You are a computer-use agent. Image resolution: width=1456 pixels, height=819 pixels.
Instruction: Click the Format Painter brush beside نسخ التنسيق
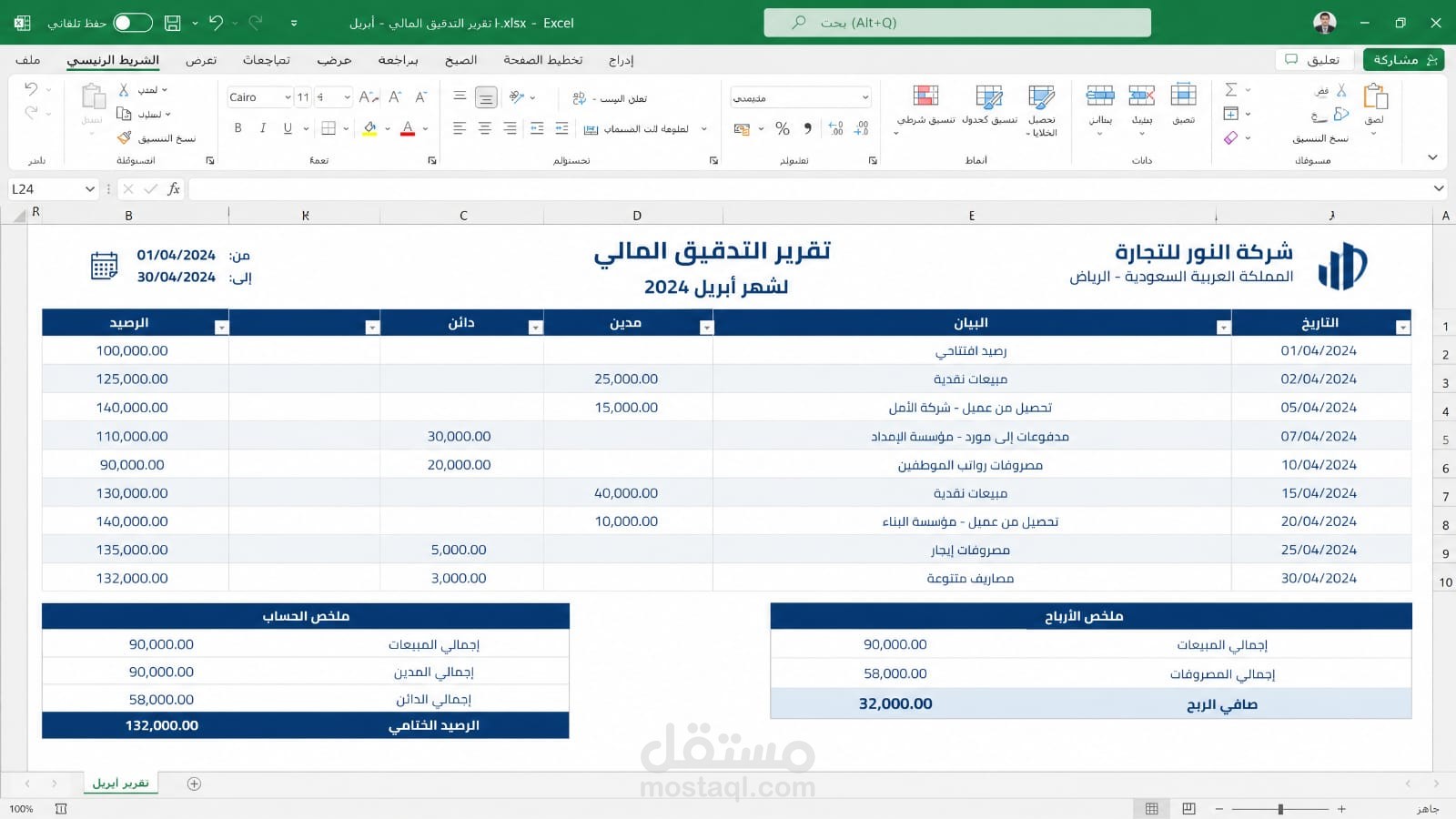coord(125,138)
